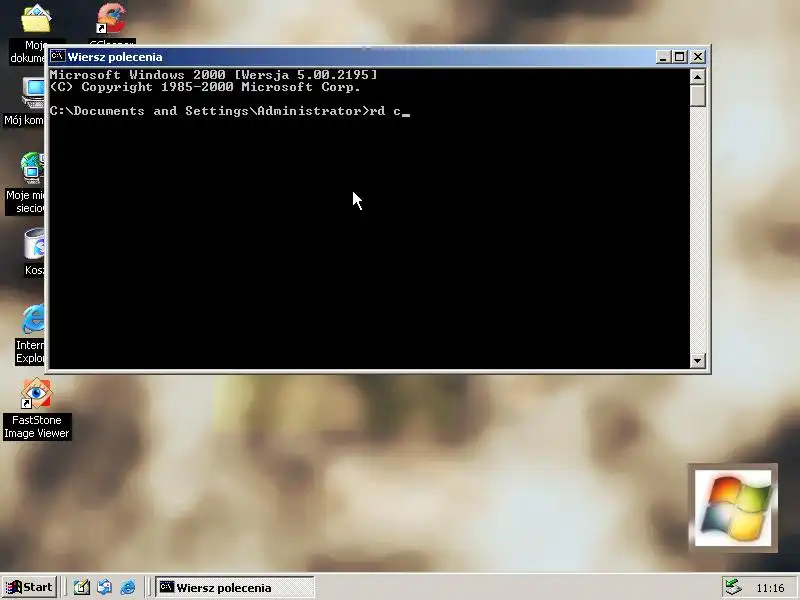Image resolution: width=800 pixels, height=600 pixels.
Task: Open the CCleaner desktop shortcut
Action: pyautogui.click(x=111, y=19)
